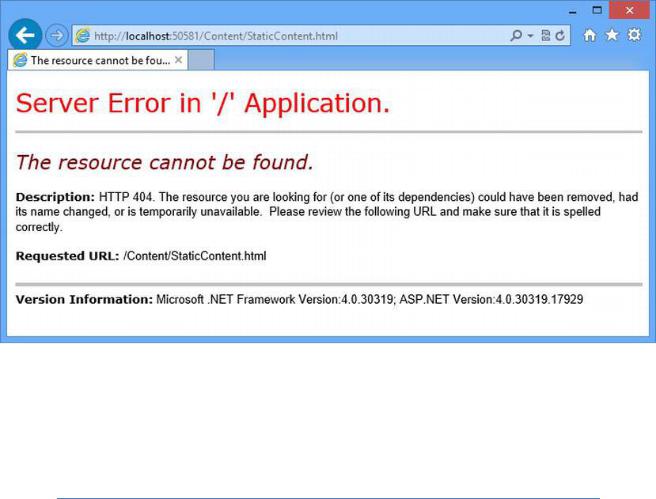Go back with the browser Back arrow
This screenshot has width=656, height=499.
click(25, 35)
